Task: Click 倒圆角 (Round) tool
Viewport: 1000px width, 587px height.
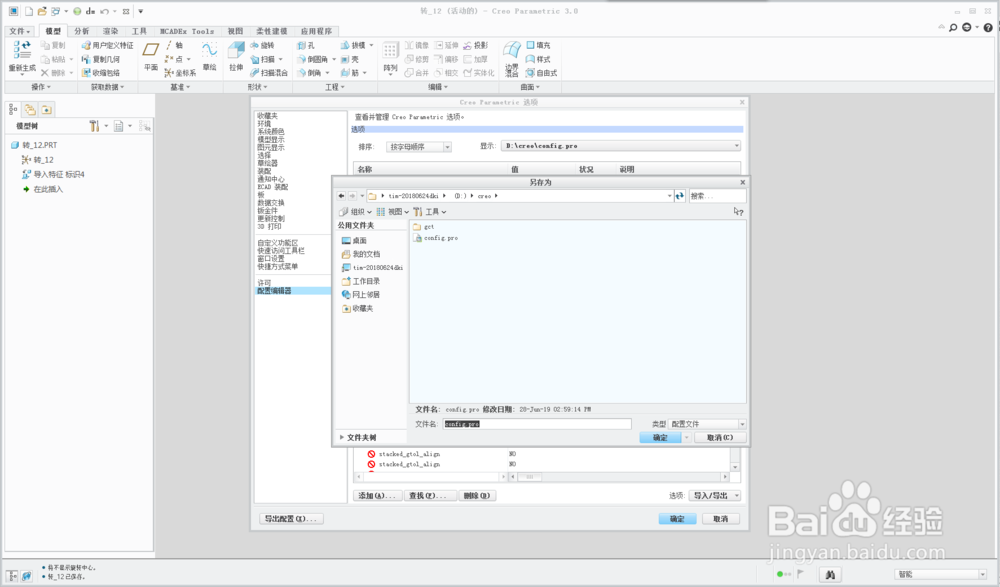Action: coord(312,59)
